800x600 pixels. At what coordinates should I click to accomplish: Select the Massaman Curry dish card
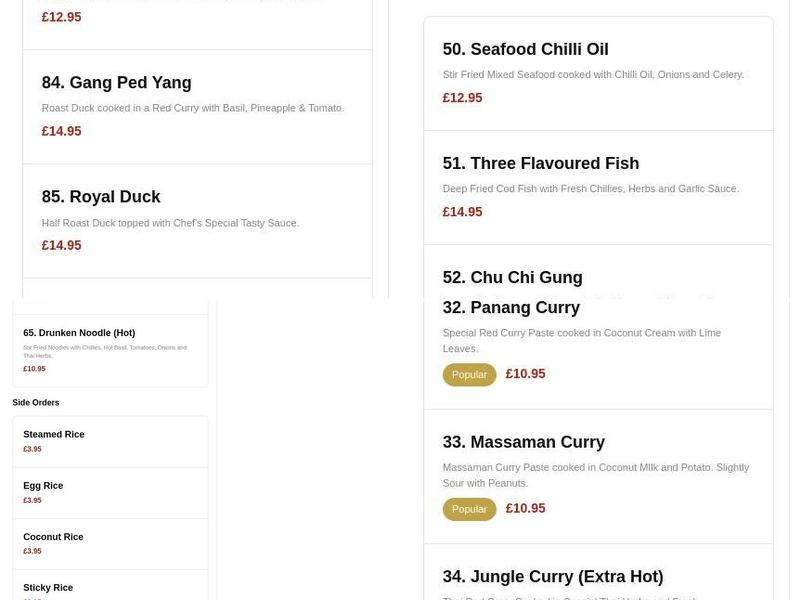click(x=524, y=441)
